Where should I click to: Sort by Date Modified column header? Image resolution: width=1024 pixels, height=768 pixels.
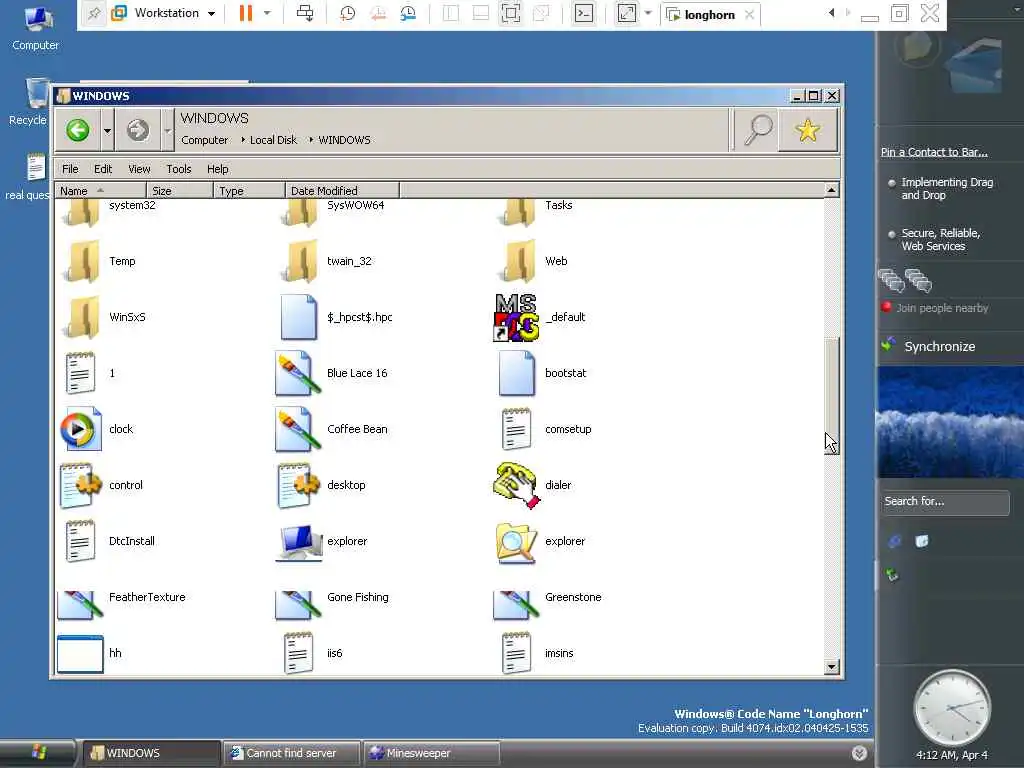342,191
